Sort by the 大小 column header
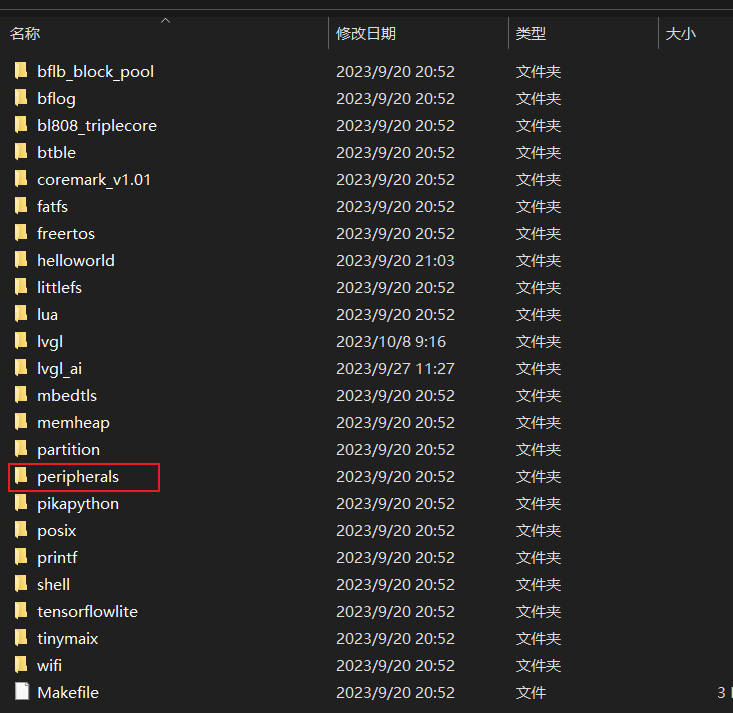The width and height of the screenshot is (733, 713). click(x=680, y=33)
